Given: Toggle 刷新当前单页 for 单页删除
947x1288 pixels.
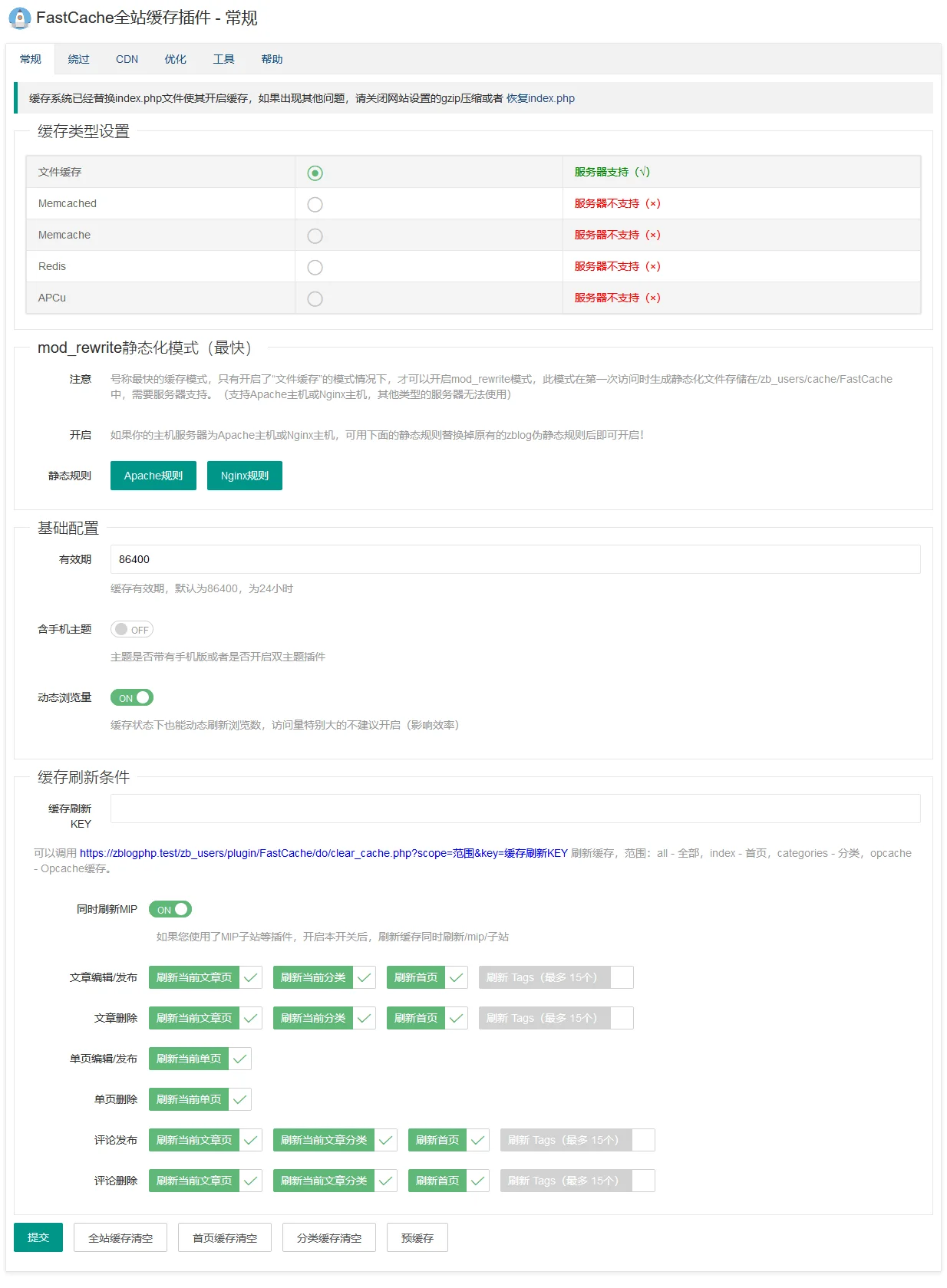Looking at the screenshot, I should click(200, 1099).
